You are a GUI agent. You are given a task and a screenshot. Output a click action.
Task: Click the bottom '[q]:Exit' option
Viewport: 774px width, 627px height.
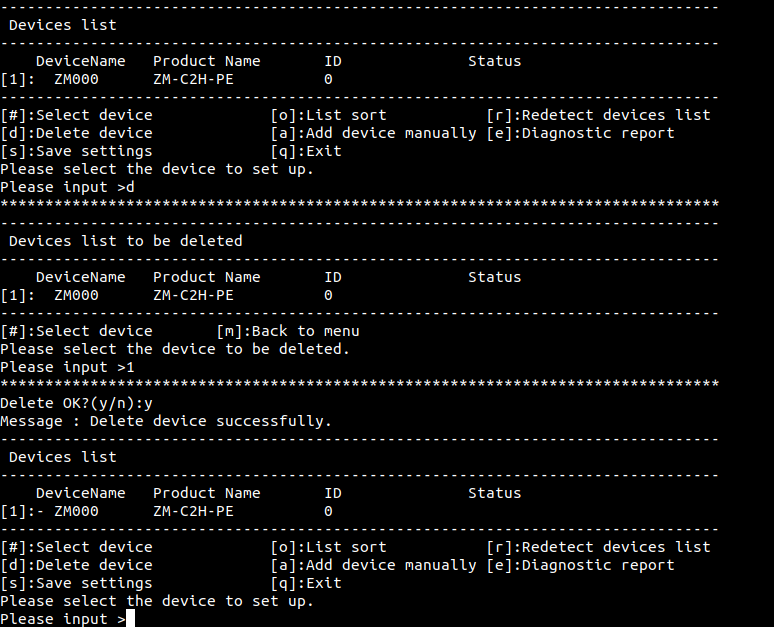click(x=306, y=583)
